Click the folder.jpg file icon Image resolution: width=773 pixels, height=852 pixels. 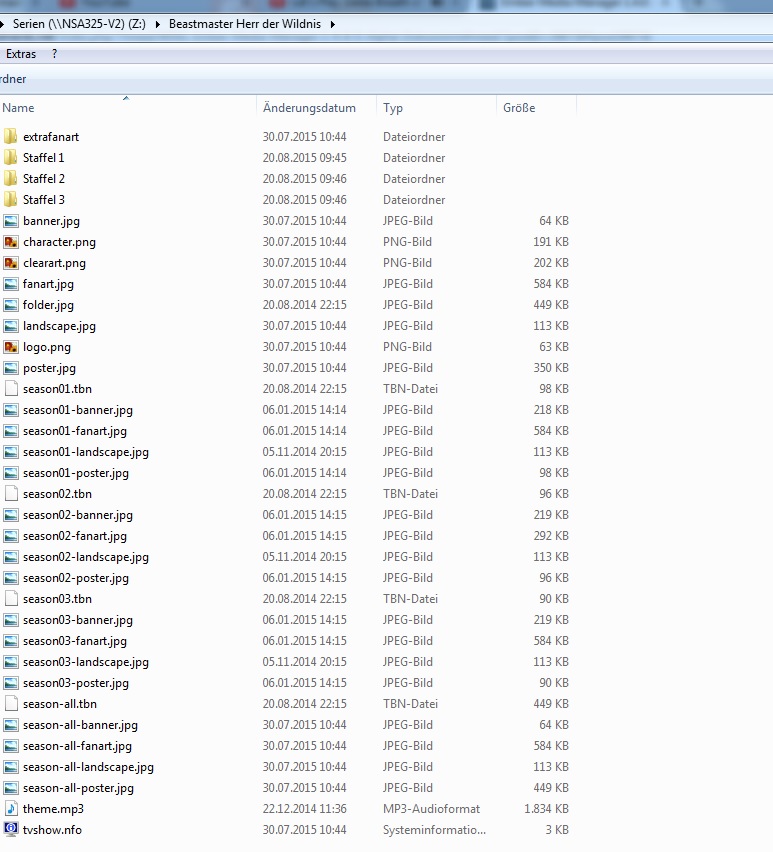click(x=10, y=305)
